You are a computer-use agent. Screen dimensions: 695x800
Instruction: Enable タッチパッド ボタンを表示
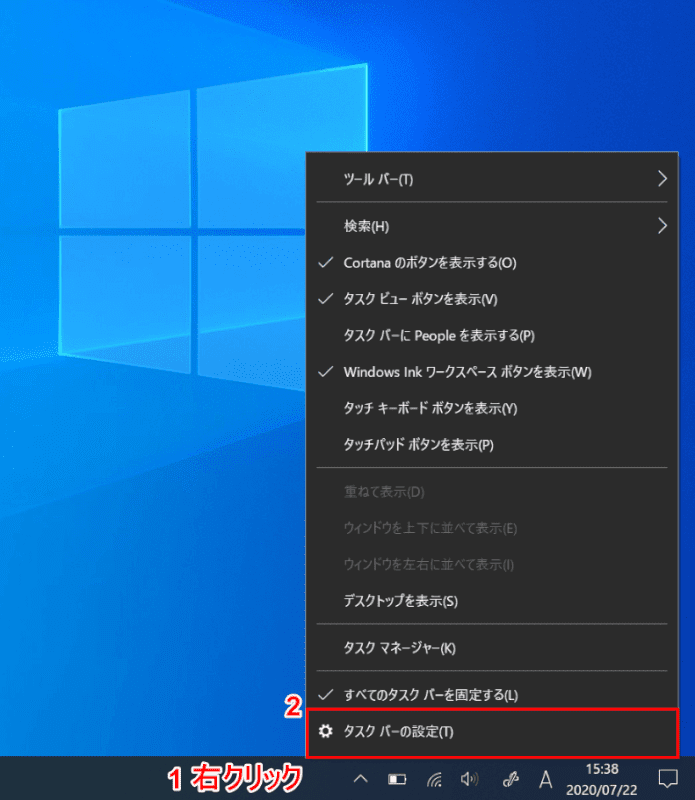coord(492,445)
